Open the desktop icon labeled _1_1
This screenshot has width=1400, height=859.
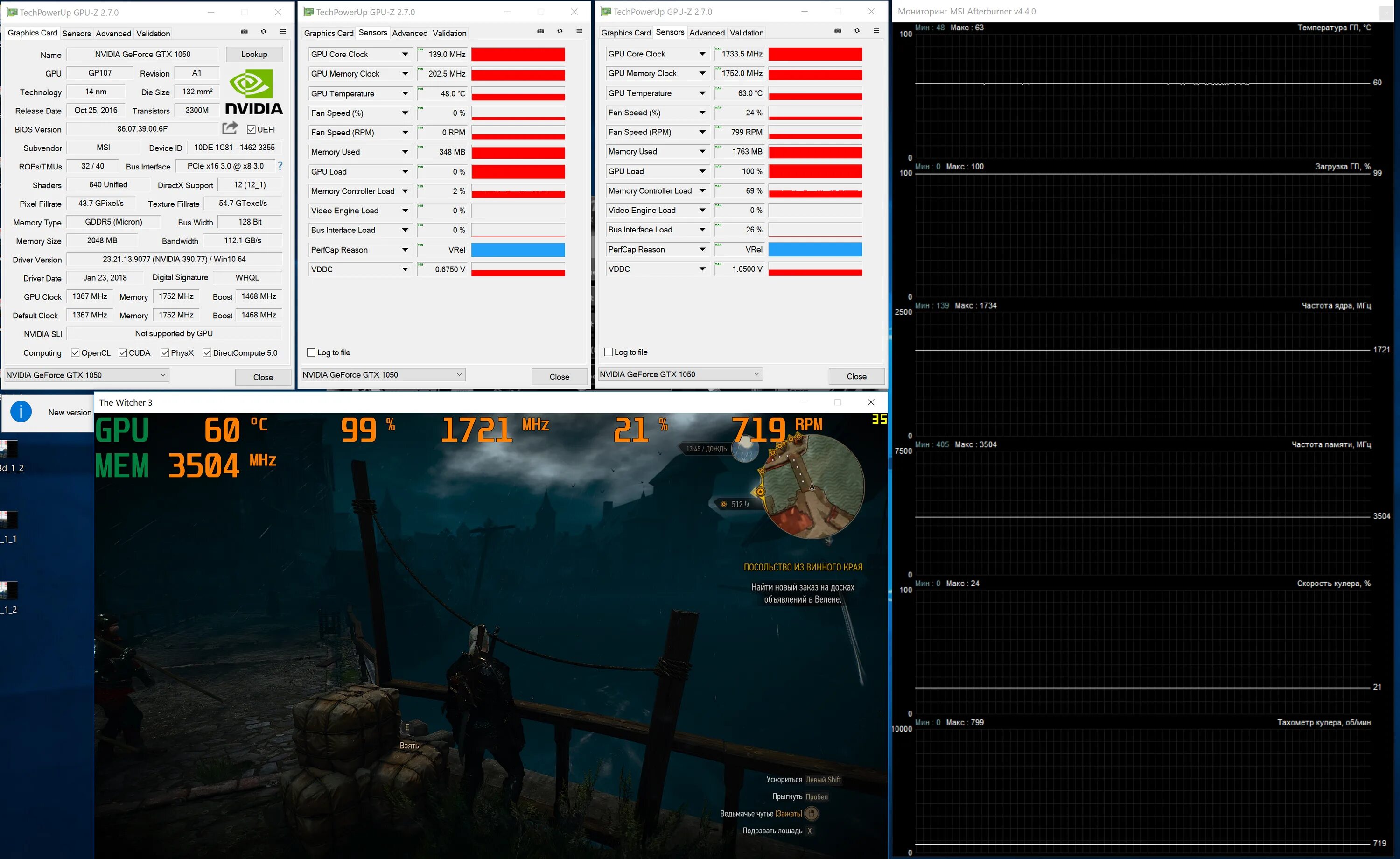(x=9, y=527)
